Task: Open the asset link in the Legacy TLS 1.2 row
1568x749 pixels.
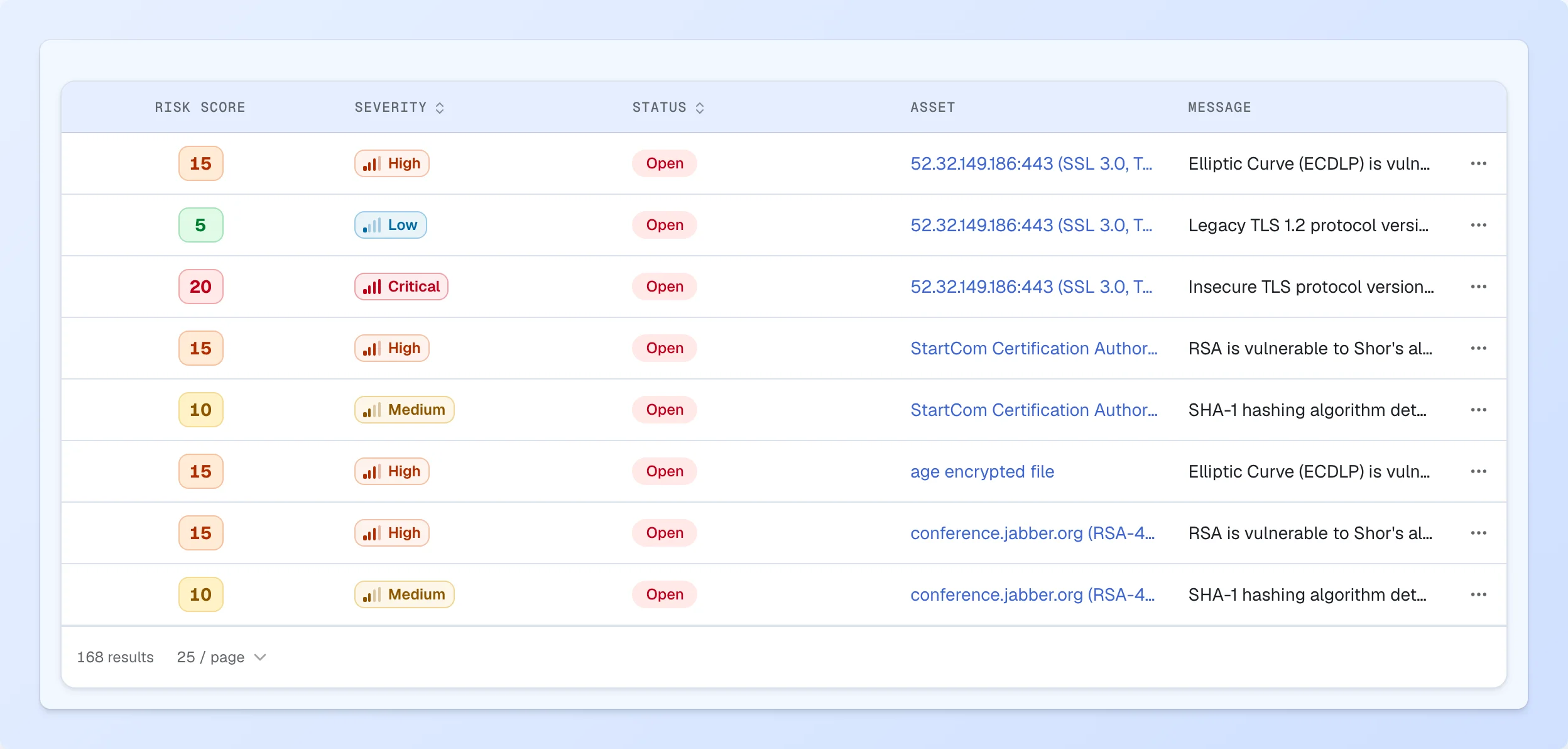Action: 1031,225
